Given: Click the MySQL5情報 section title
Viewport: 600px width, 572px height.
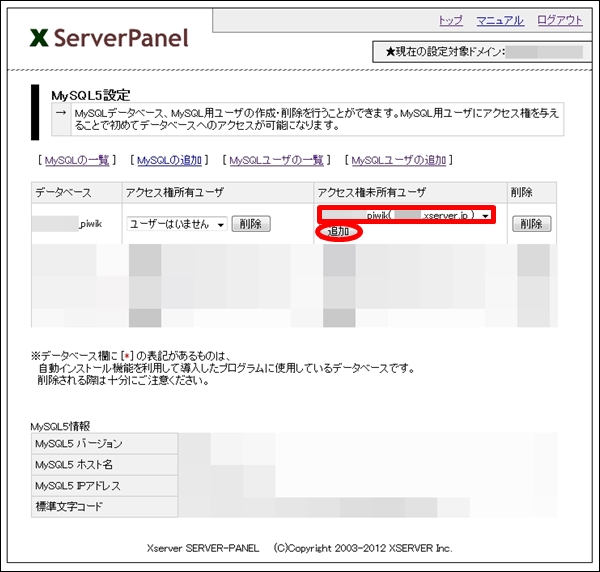Looking at the screenshot, I should tap(60, 426).
